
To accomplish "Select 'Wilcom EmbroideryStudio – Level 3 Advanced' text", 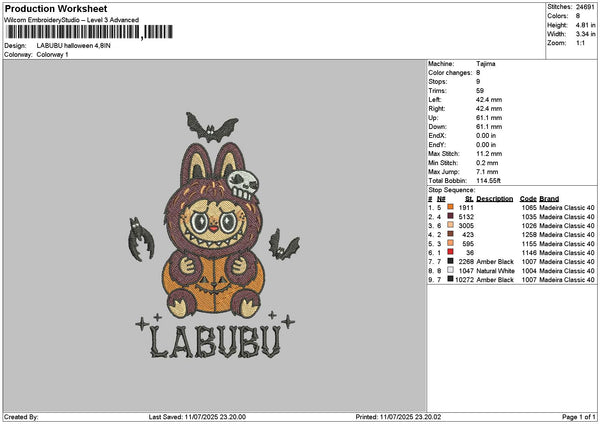I will click(72, 20).
